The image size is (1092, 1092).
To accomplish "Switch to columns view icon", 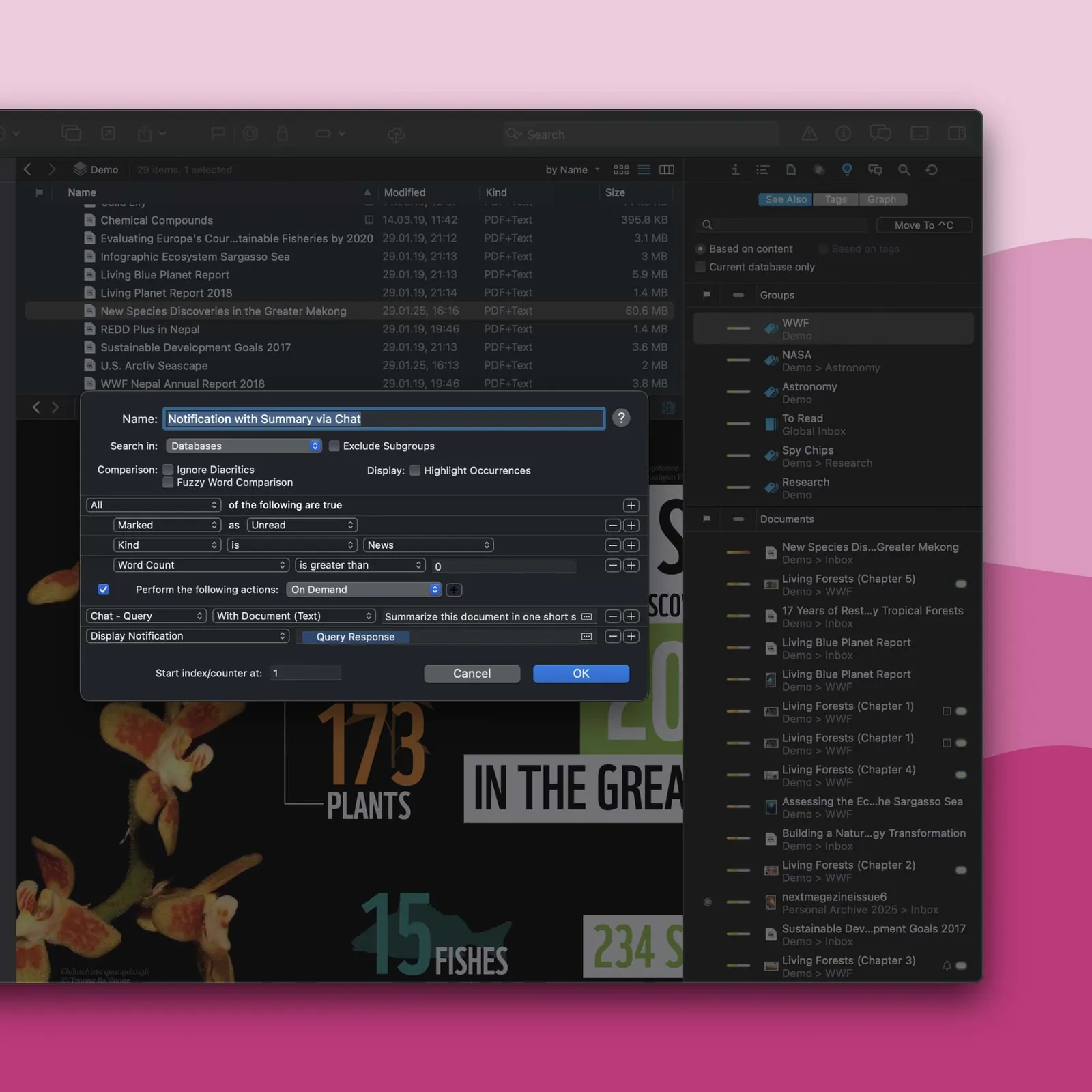I will click(x=667, y=169).
